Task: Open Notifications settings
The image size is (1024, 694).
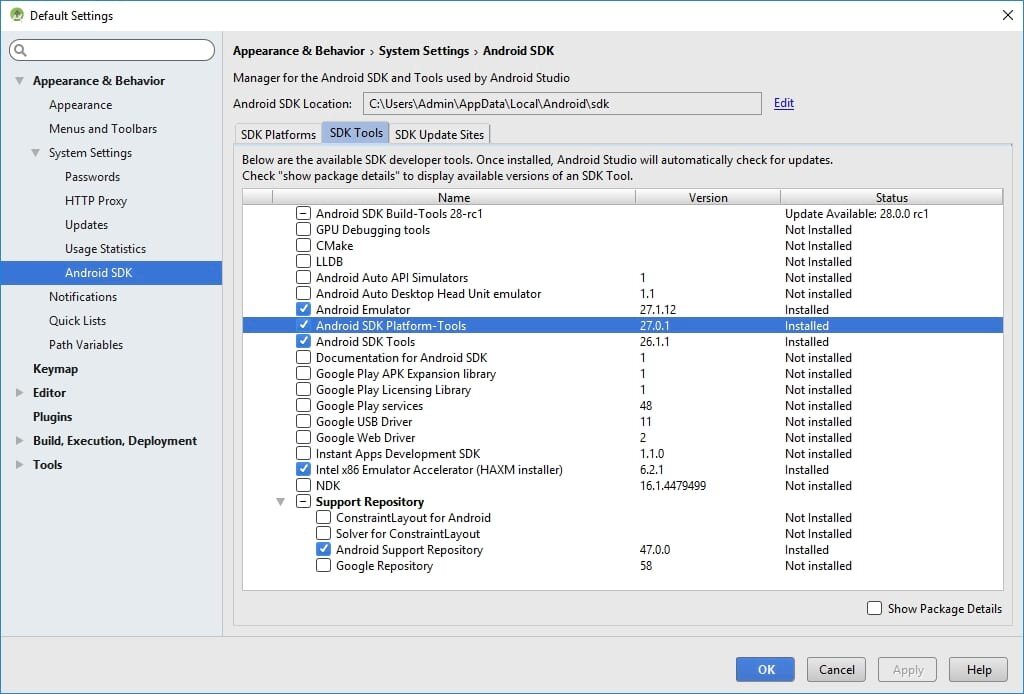Action: [83, 296]
